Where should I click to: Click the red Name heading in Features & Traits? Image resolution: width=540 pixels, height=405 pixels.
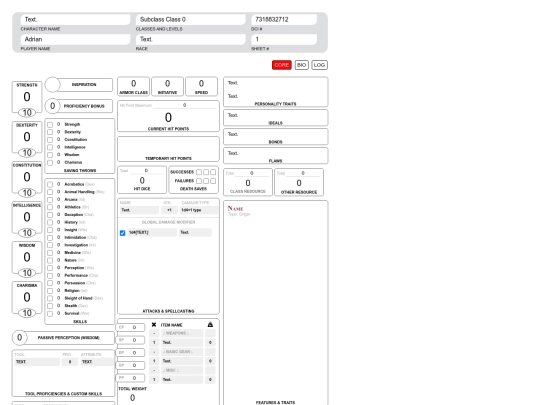[236, 208]
